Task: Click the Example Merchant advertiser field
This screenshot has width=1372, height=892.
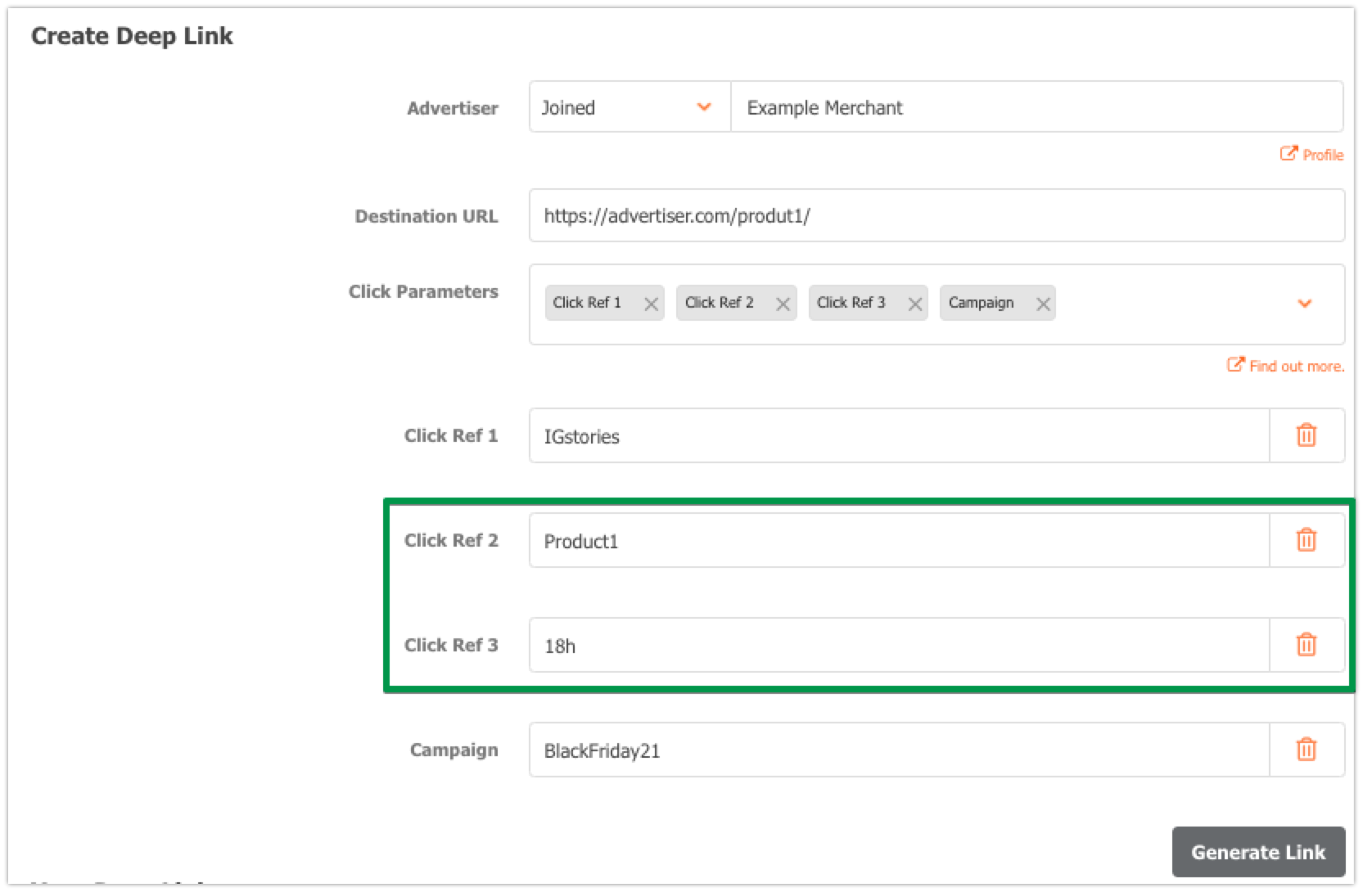Action: pyautogui.click(x=1036, y=107)
